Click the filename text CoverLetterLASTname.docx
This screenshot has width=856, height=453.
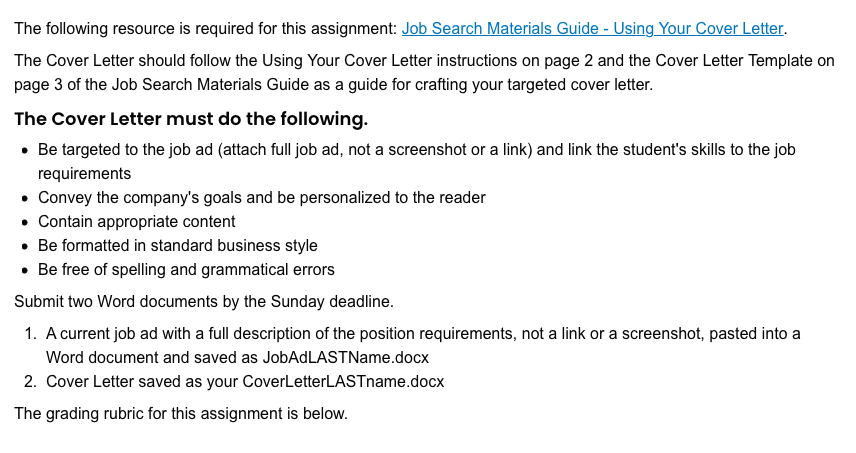[343, 382]
